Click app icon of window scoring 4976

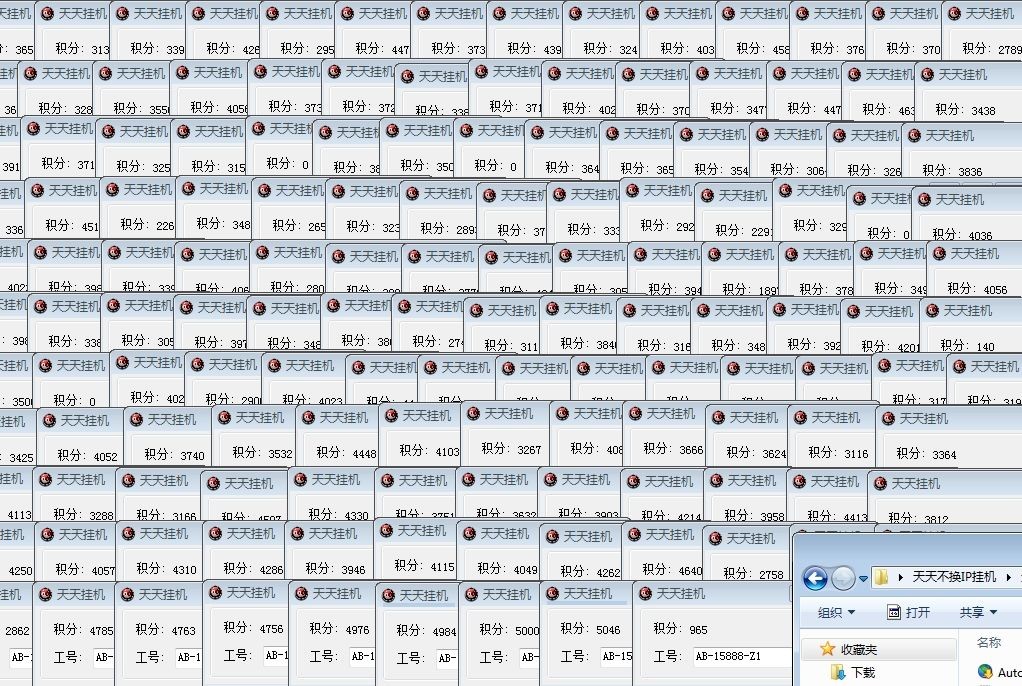tap(301, 593)
